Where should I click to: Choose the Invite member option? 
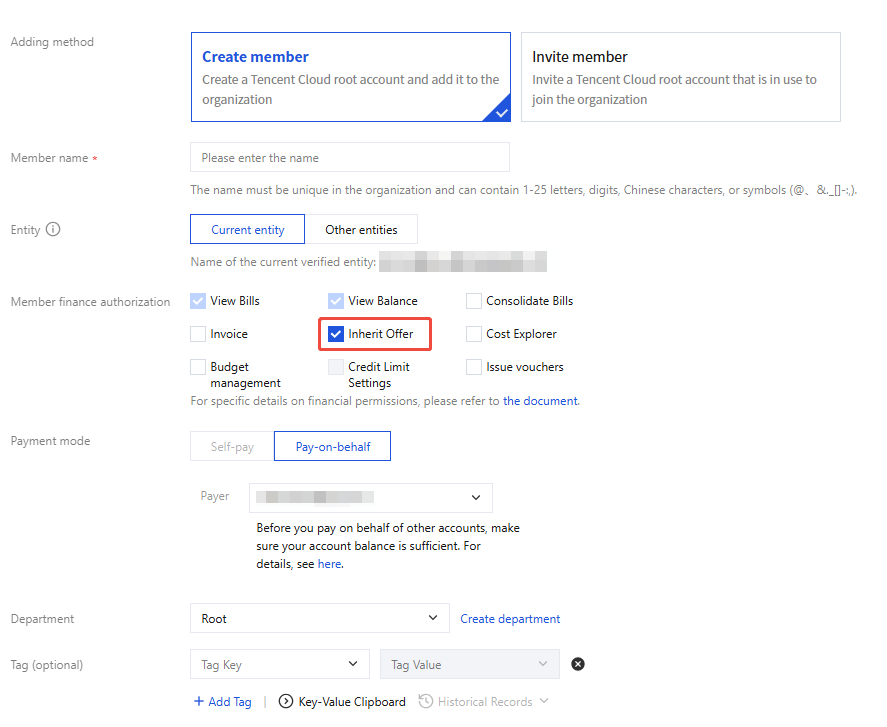point(680,77)
